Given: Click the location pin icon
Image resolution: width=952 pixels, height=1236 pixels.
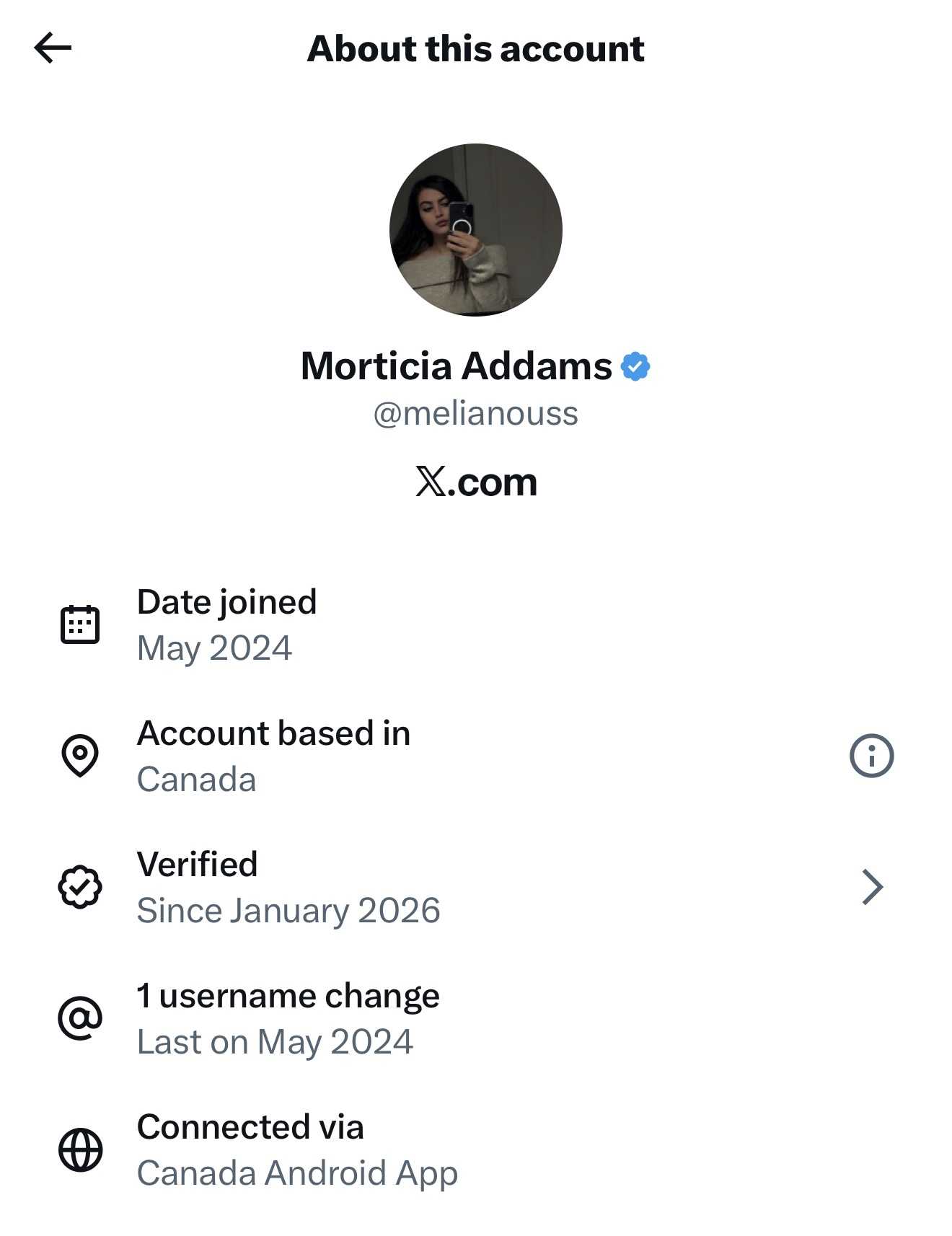Looking at the screenshot, I should (x=80, y=756).
